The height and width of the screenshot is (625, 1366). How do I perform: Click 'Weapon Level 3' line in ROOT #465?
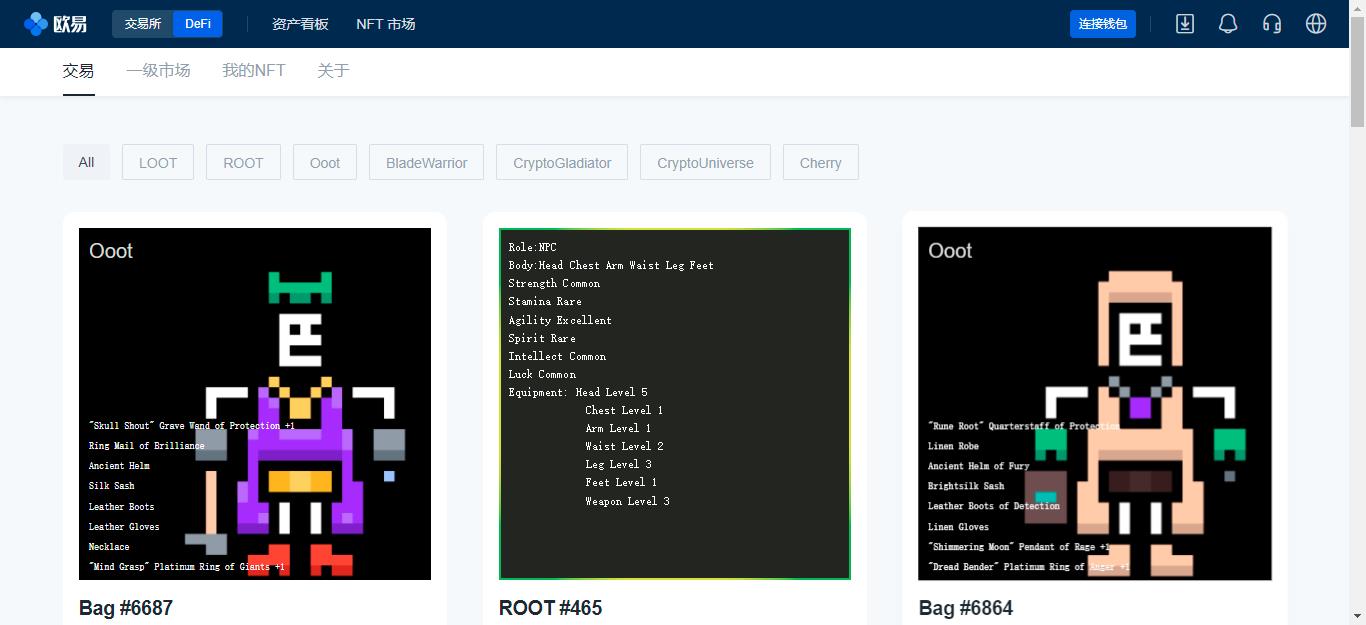click(x=627, y=501)
